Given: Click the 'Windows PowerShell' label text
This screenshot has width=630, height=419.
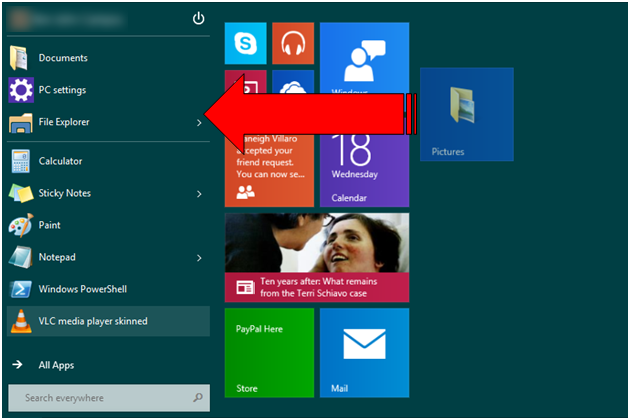Looking at the screenshot, I should click(83, 289).
